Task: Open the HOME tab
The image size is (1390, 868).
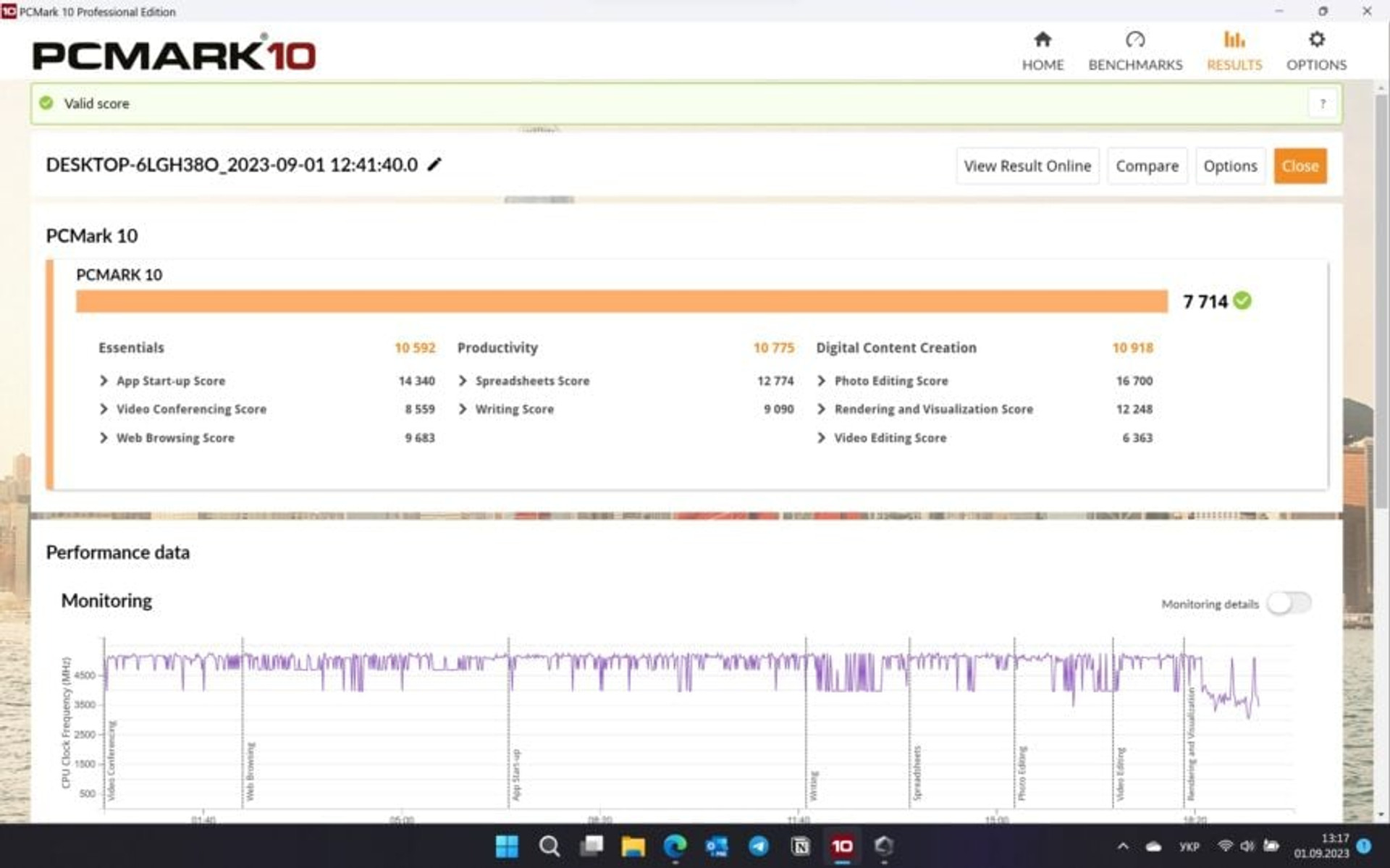Action: tap(1042, 51)
